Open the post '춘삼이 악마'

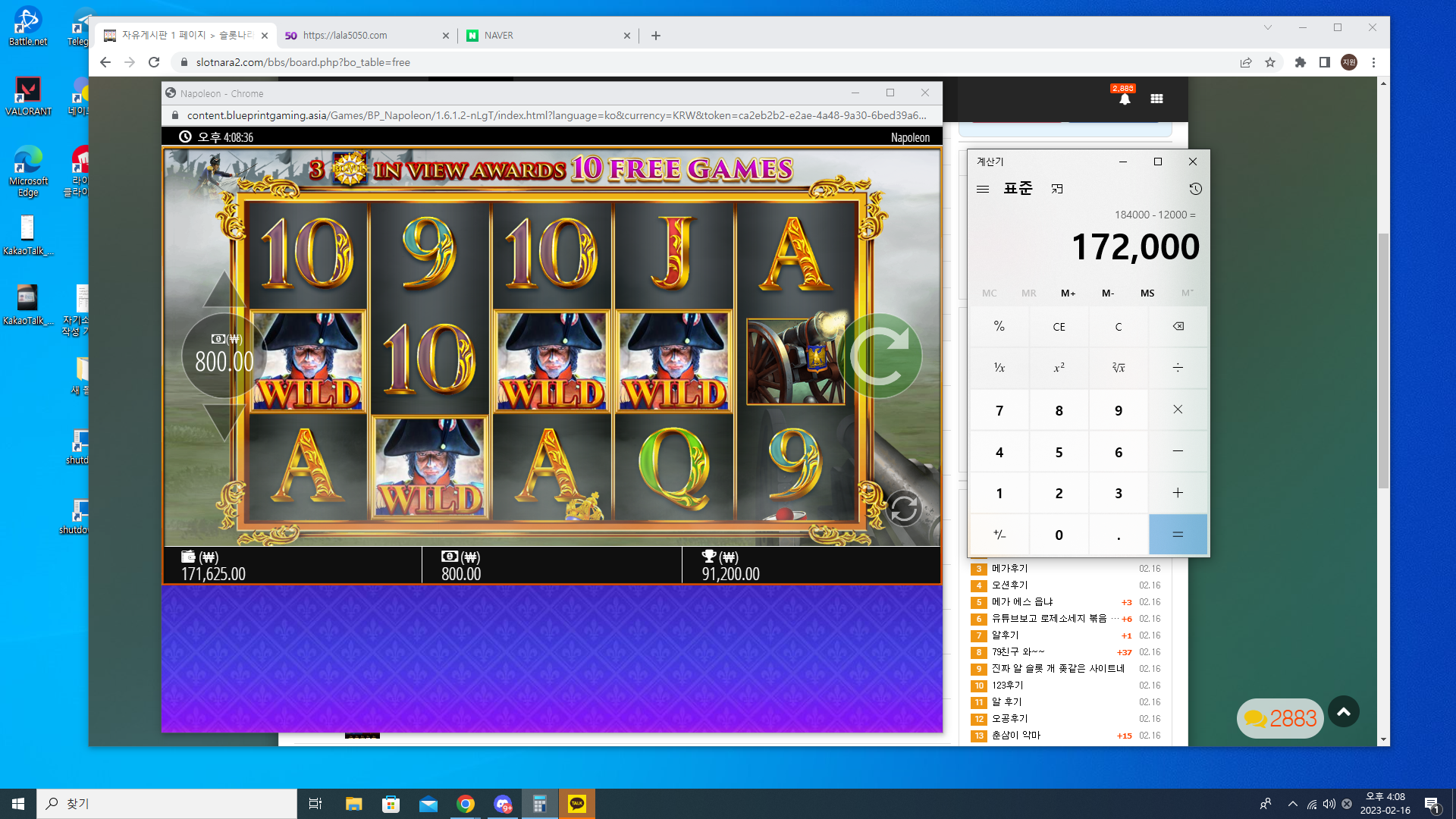(x=1016, y=736)
